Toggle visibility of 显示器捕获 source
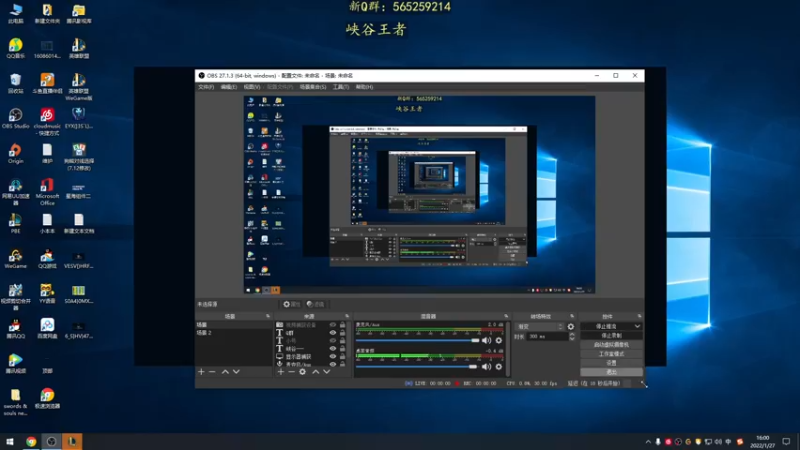This screenshot has width=800, height=450. [333, 357]
